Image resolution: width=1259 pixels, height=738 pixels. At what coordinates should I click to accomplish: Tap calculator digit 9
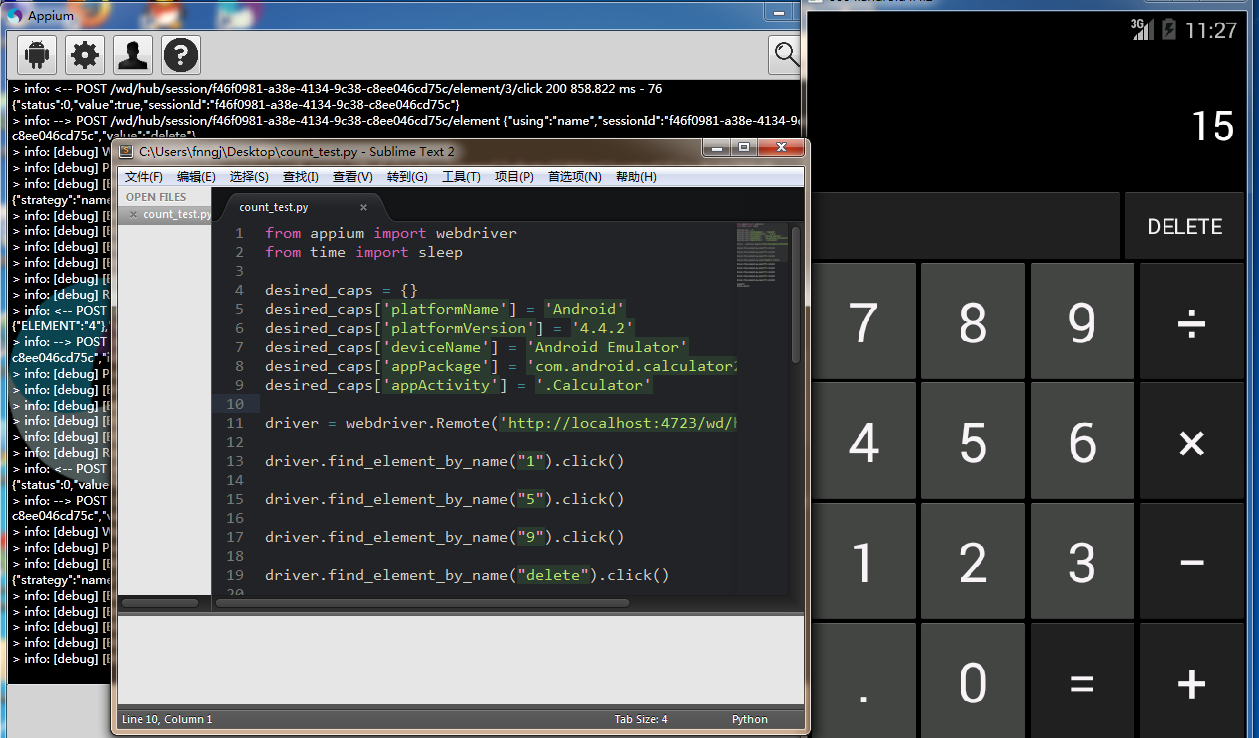[1082, 323]
